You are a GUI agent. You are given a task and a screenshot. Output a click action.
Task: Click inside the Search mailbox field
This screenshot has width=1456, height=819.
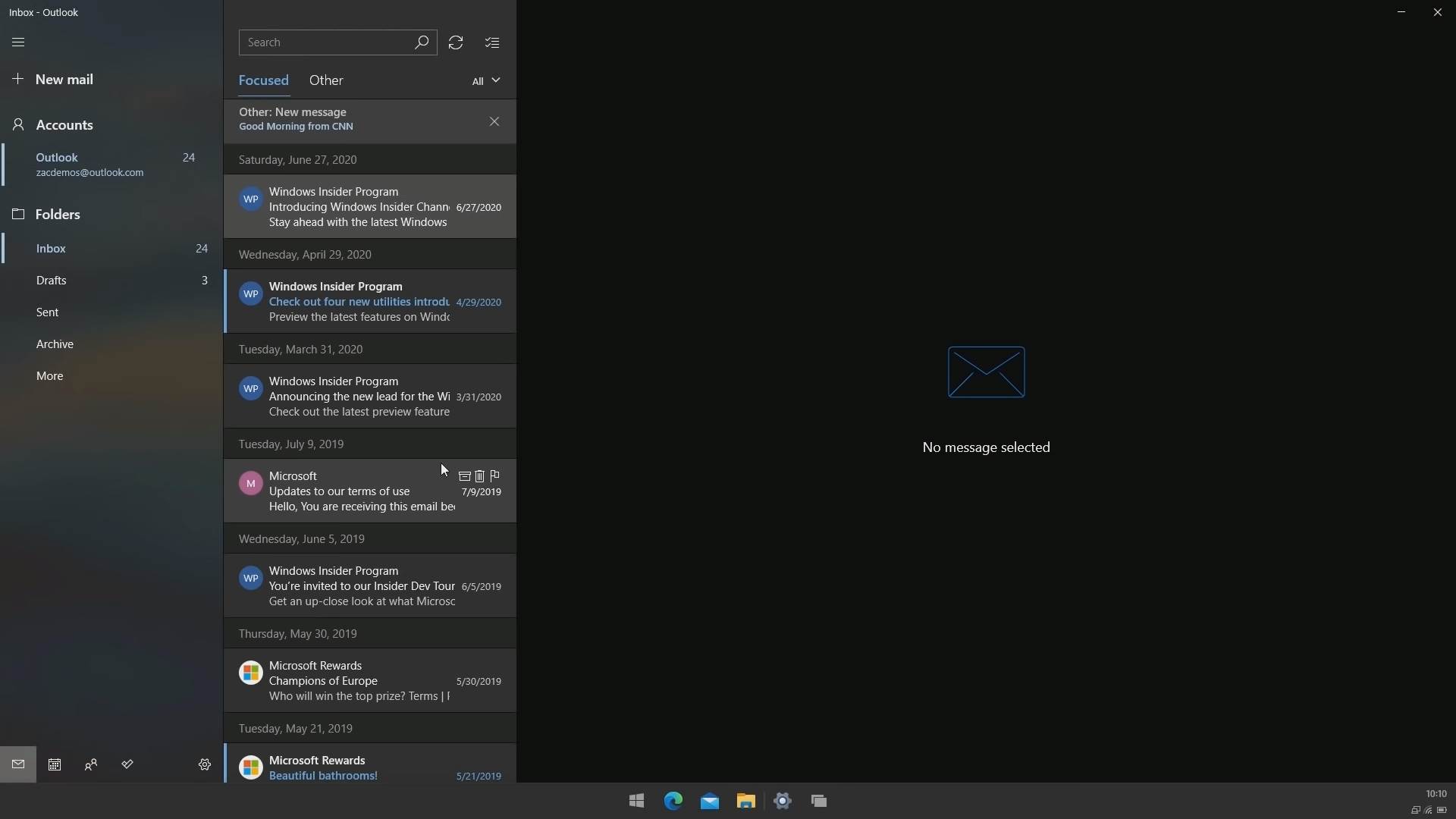pyautogui.click(x=326, y=42)
